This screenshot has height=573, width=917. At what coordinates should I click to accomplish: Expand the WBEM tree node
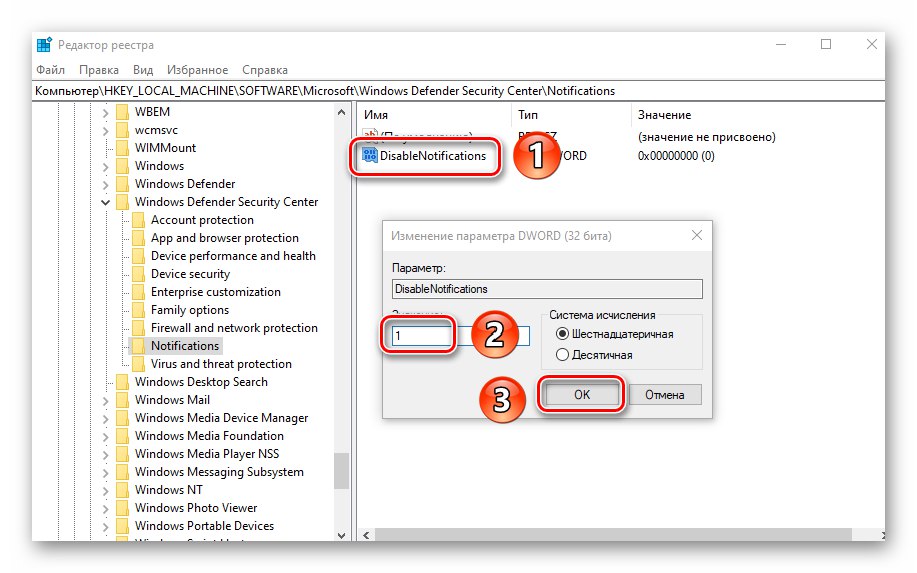tap(105, 112)
